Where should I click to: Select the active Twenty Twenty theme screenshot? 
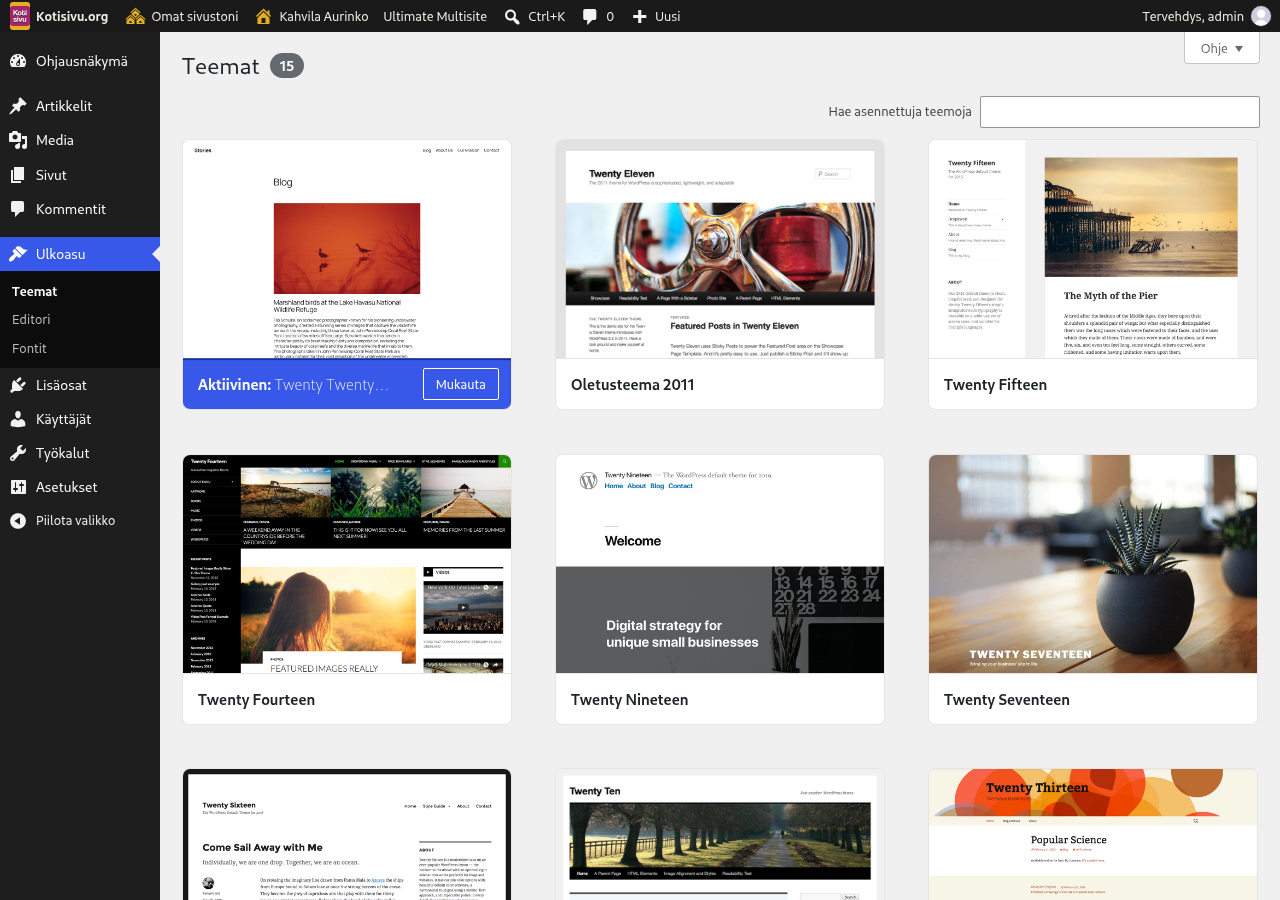[x=347, y=249]
